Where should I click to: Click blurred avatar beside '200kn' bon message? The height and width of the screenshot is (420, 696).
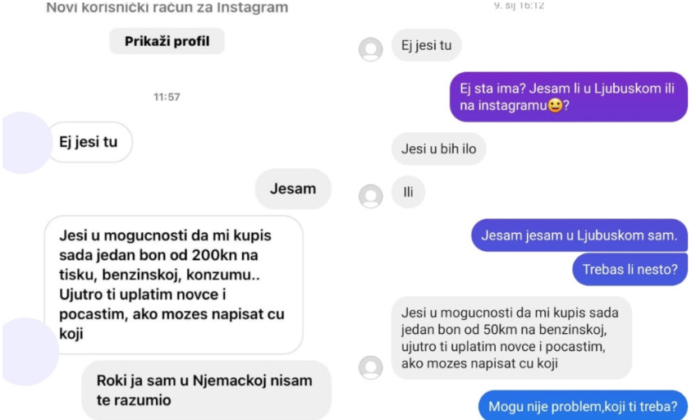tap(28, 351)
